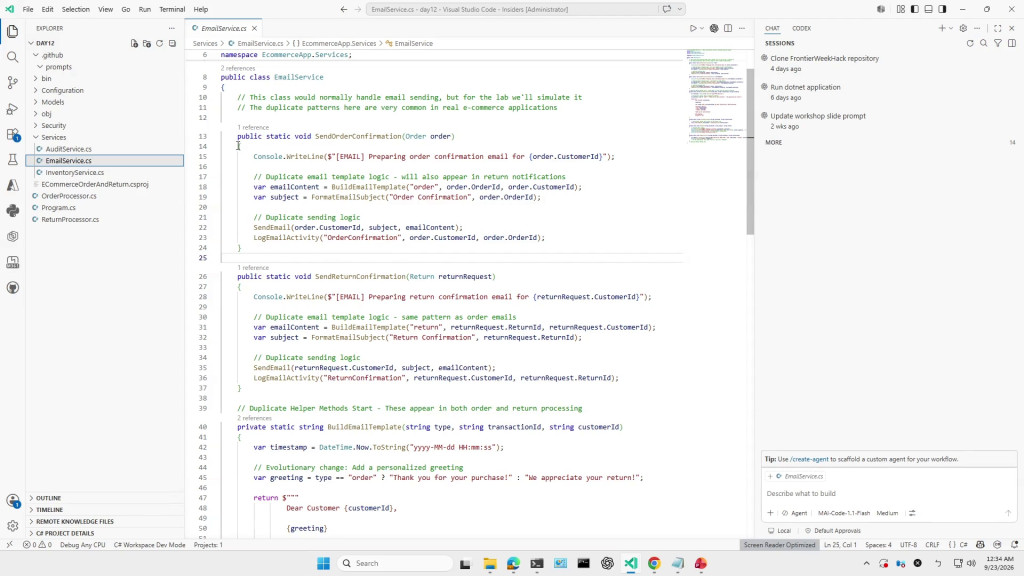Click the New Folder icon in Explorer

[147, 43]
